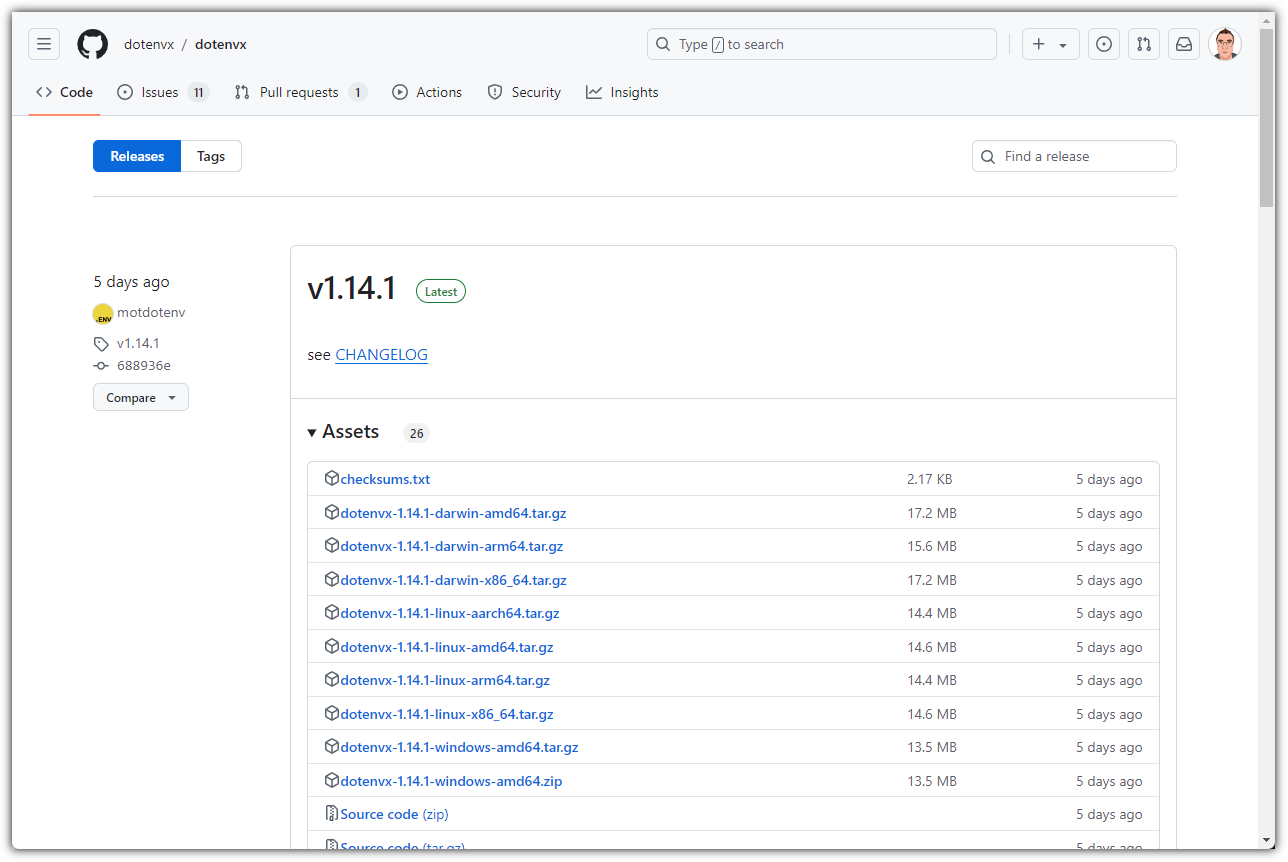
Task: Download dotenvx-1.14.1-windows-amd64.zip
Action: pos(451,781)
